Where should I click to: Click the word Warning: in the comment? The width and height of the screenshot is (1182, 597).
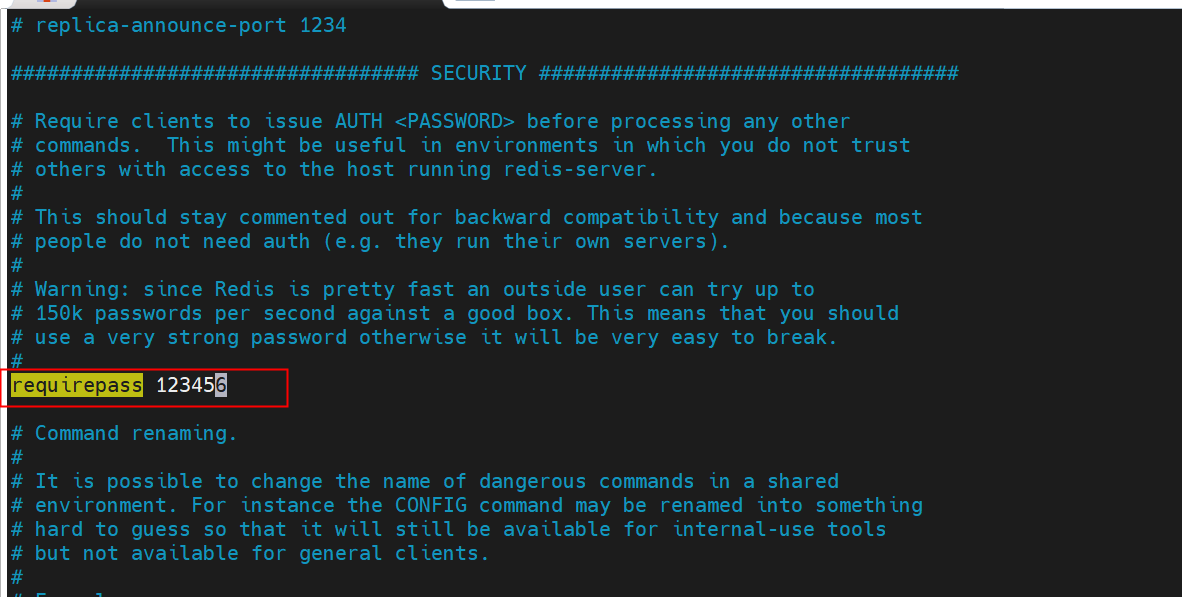click(x=83, y=289)
